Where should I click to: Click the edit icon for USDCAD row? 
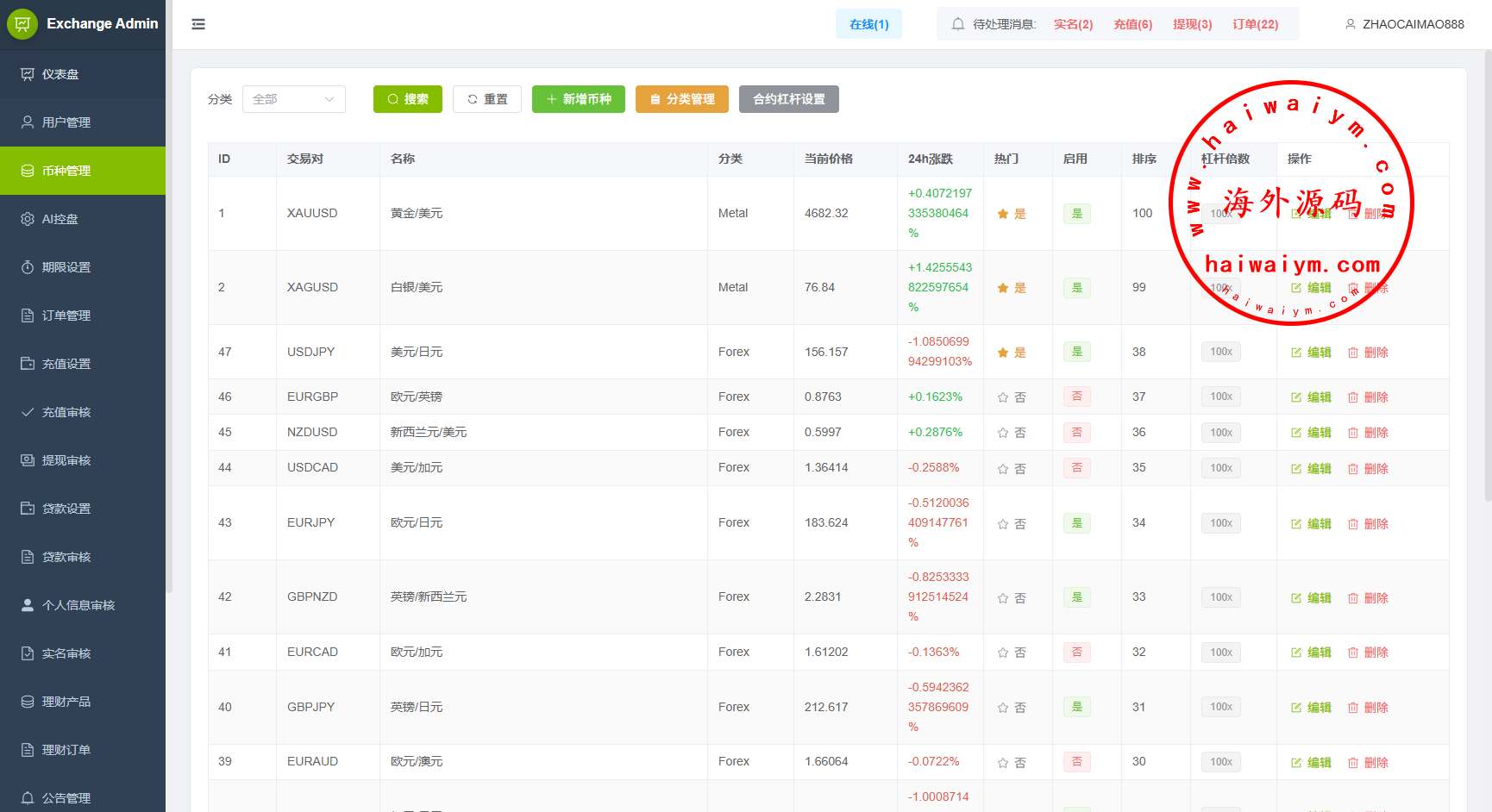tap(1296, 469)
